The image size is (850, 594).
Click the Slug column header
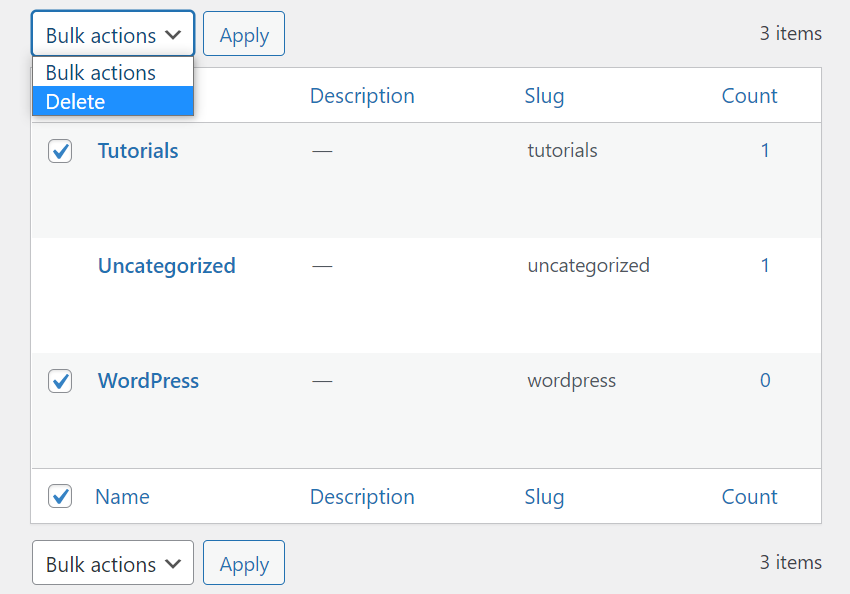pos(544,94)
